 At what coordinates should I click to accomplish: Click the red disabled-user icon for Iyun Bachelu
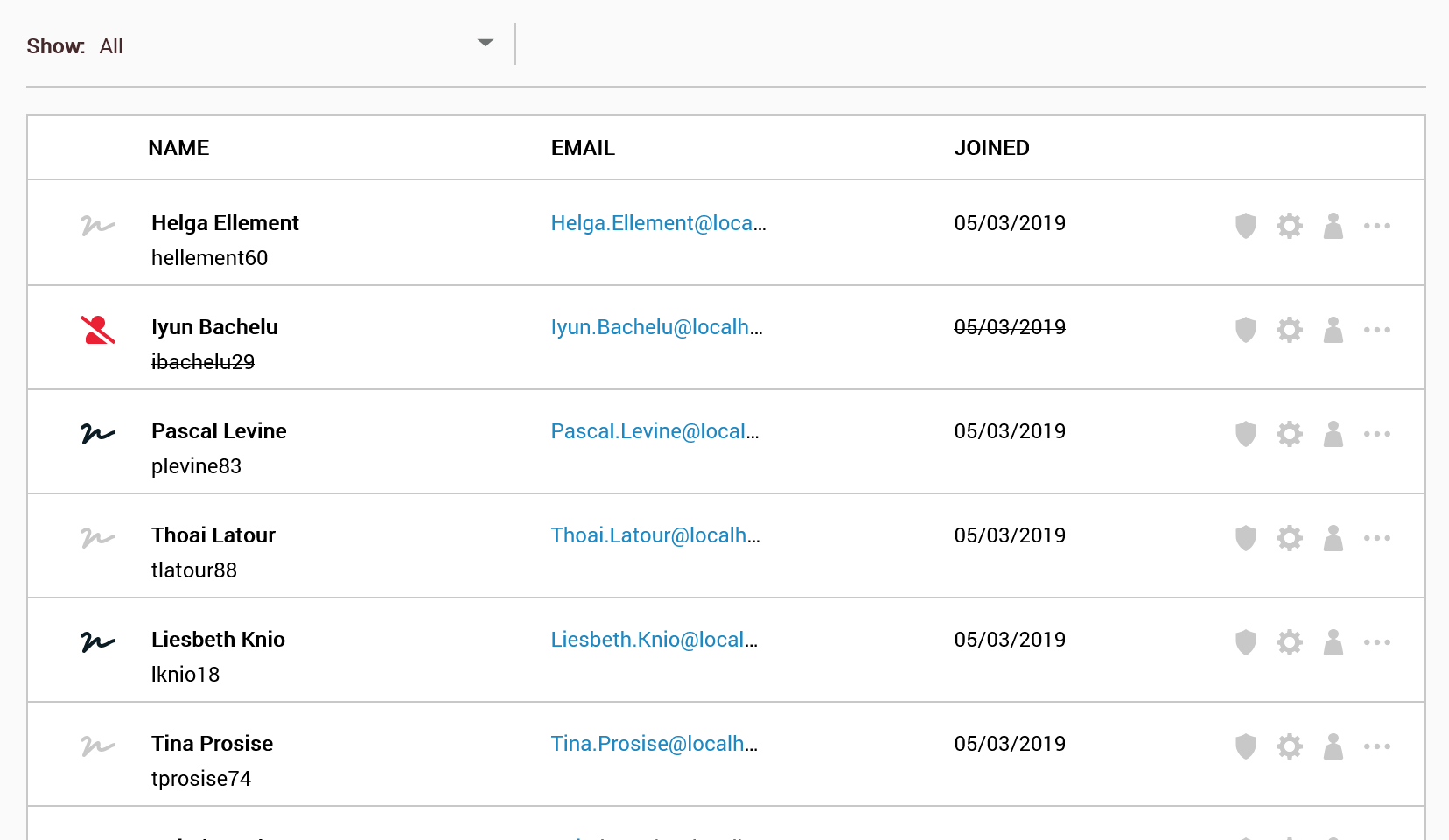[98, 330]
